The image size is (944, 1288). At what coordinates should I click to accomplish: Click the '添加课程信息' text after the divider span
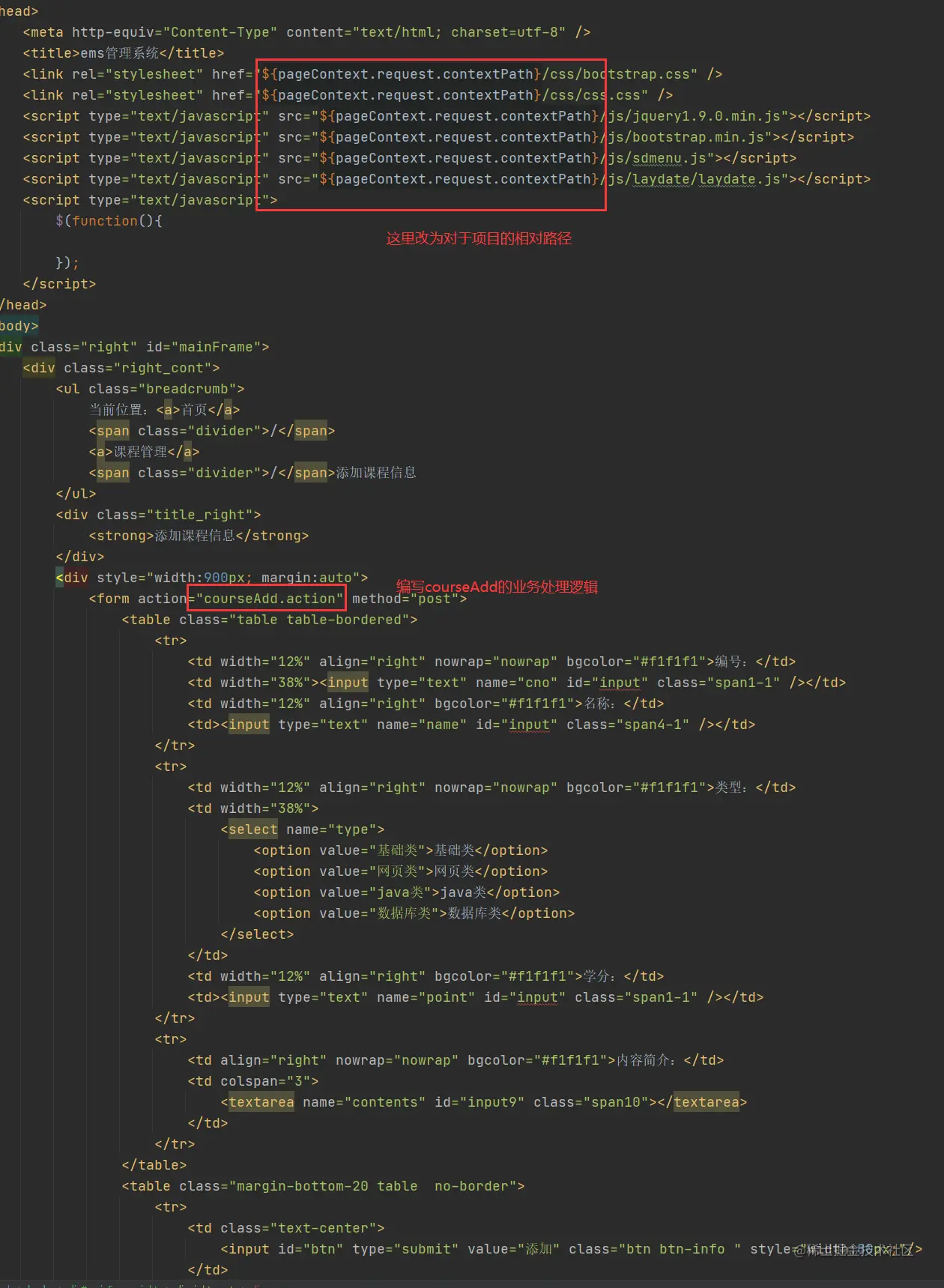(x=376, y=473)
